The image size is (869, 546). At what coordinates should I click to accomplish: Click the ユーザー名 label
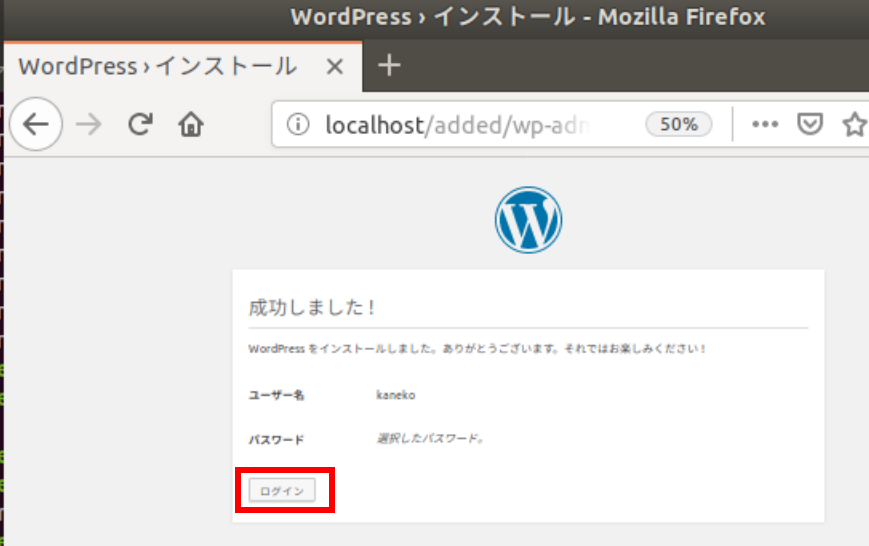click(276, 395)
